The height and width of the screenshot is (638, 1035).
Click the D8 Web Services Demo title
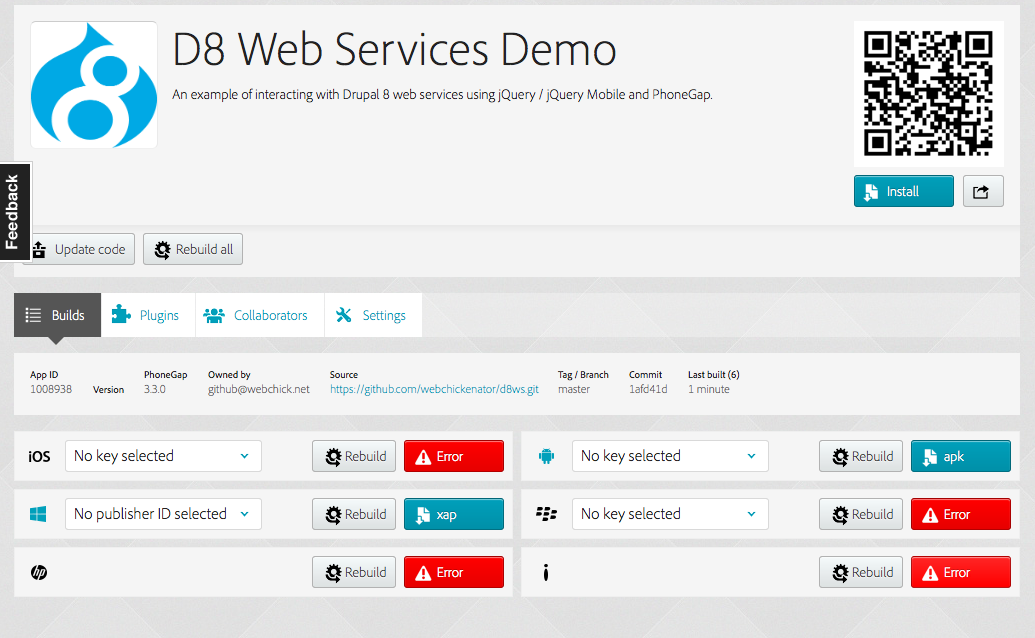[x=394, y=49]
